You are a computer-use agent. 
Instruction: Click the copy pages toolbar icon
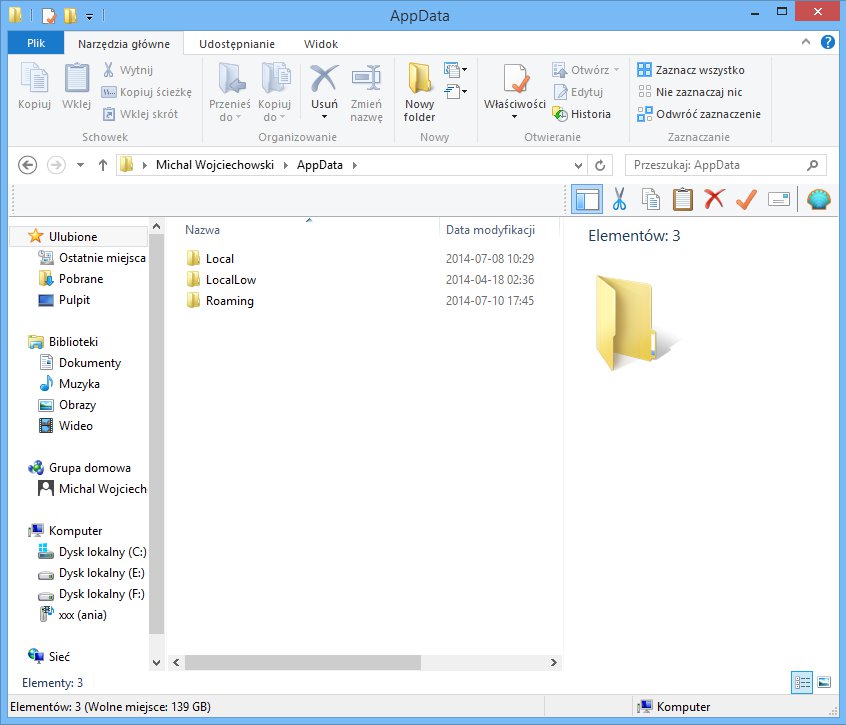click(651, 199)
